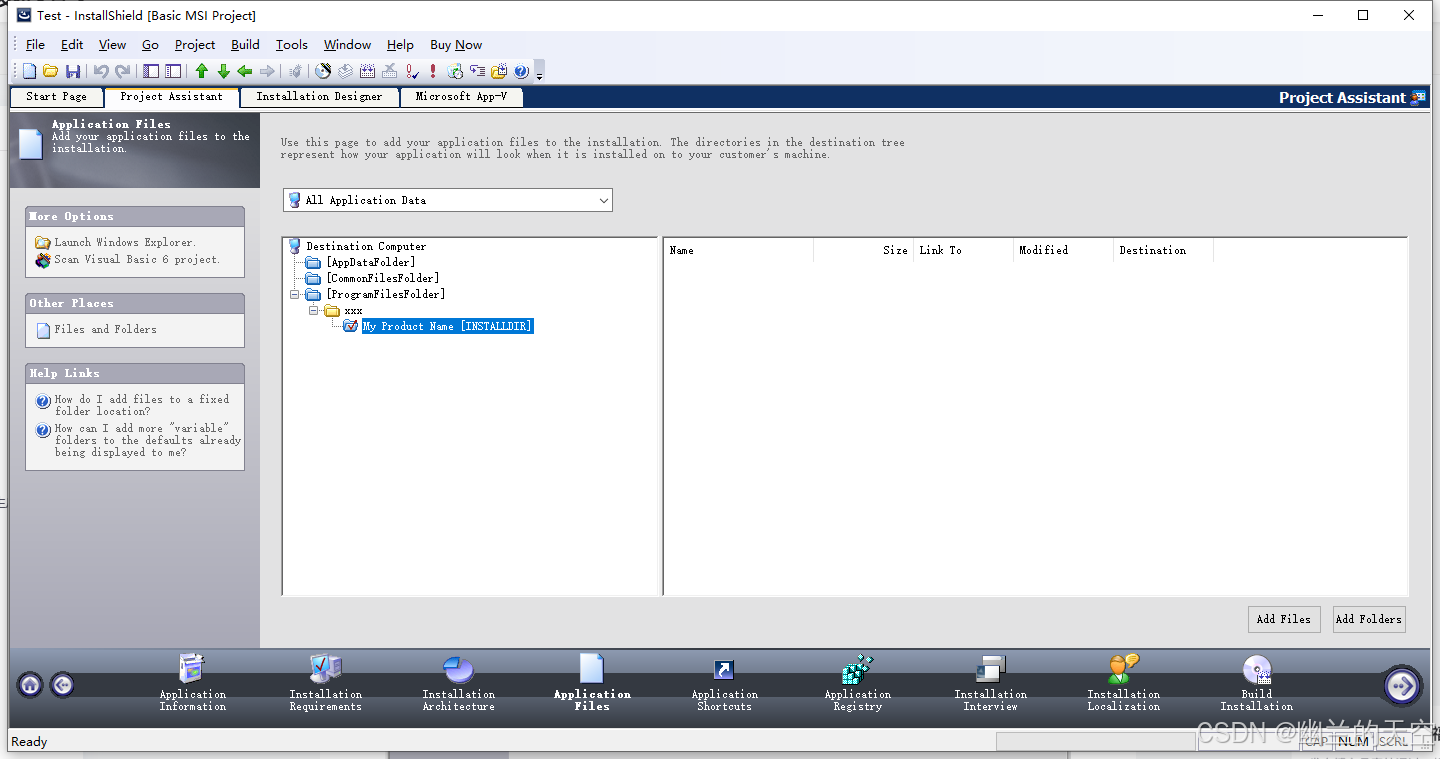This screenshot has width=1440, height=759.
Task: Click the green back arrow toolbar icon
Action: [x=245, y=71]
